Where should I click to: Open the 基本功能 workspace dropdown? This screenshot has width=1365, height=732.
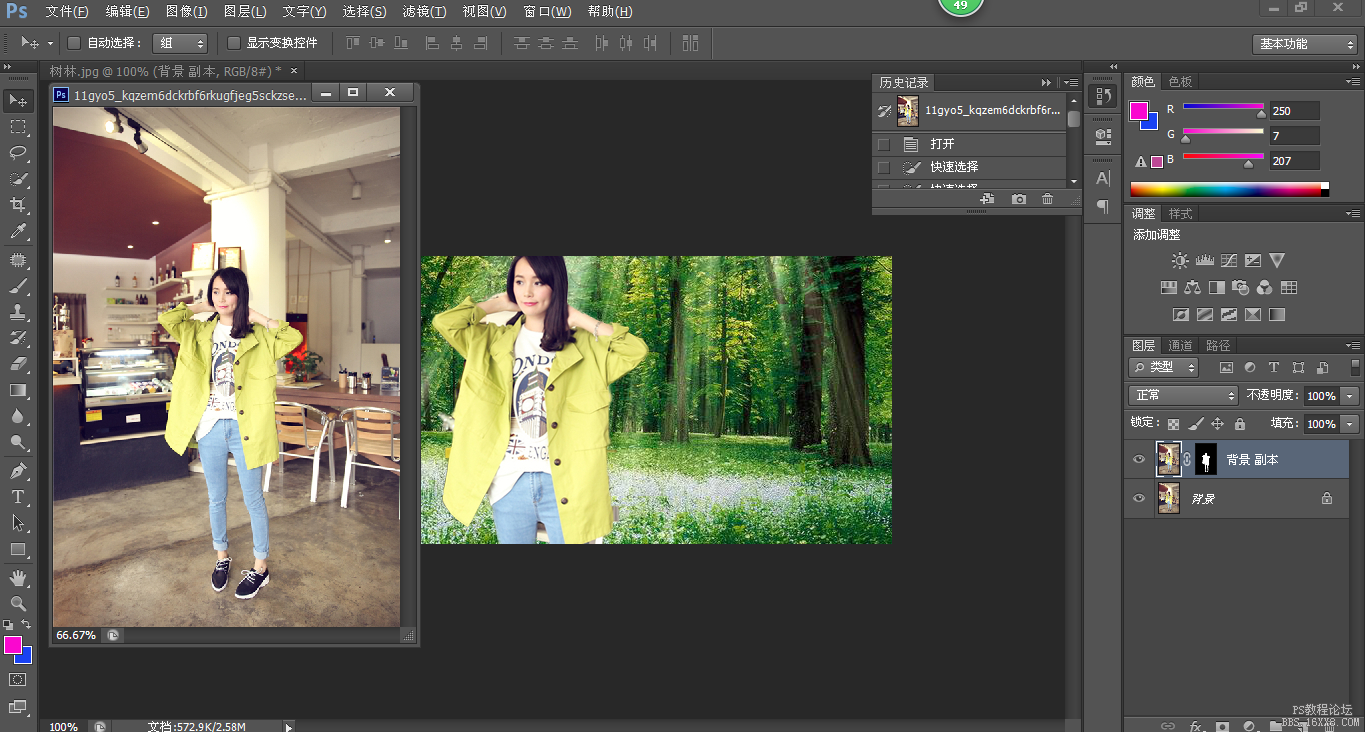tap(1304, 44)
